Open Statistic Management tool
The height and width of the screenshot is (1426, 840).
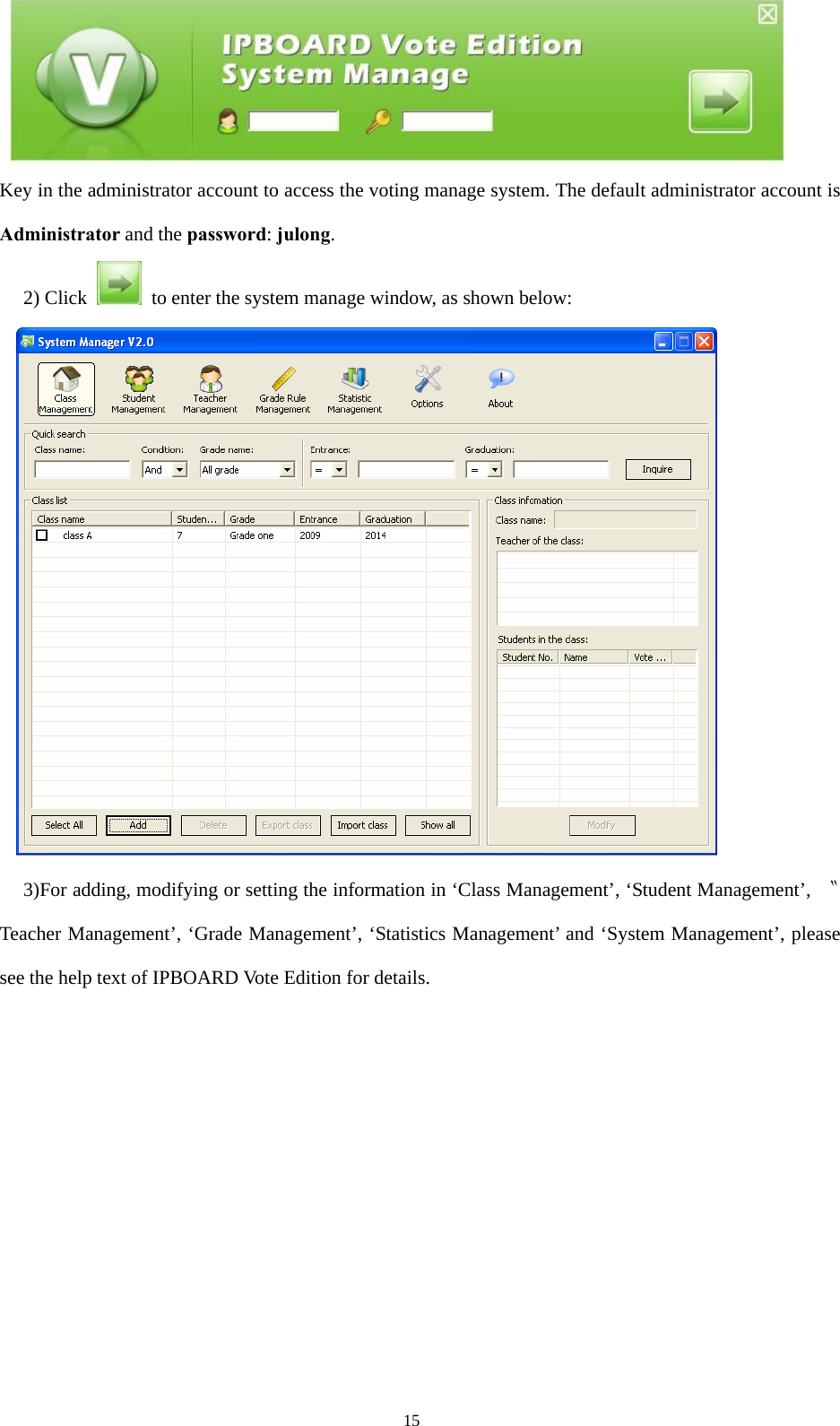354,389
